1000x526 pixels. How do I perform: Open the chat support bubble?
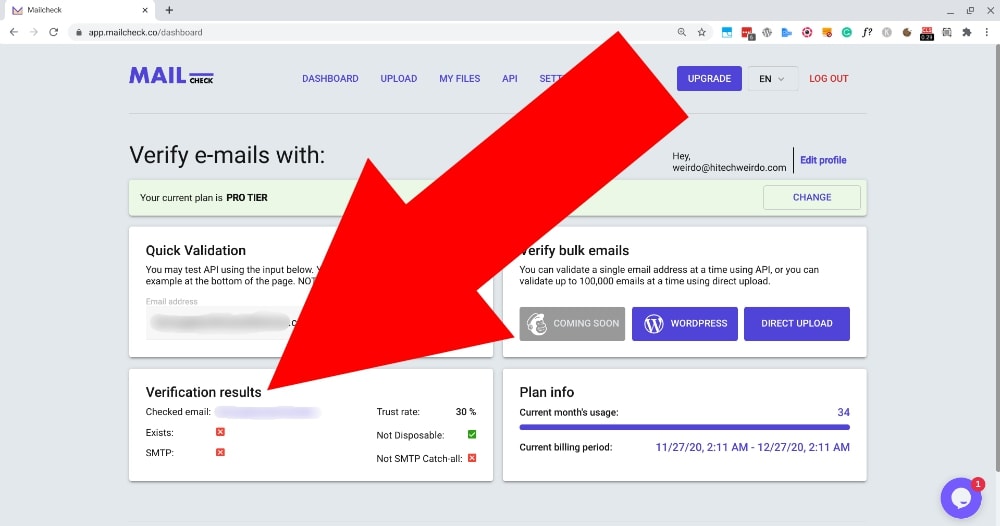pyautogui.click(x=961, y=498)
